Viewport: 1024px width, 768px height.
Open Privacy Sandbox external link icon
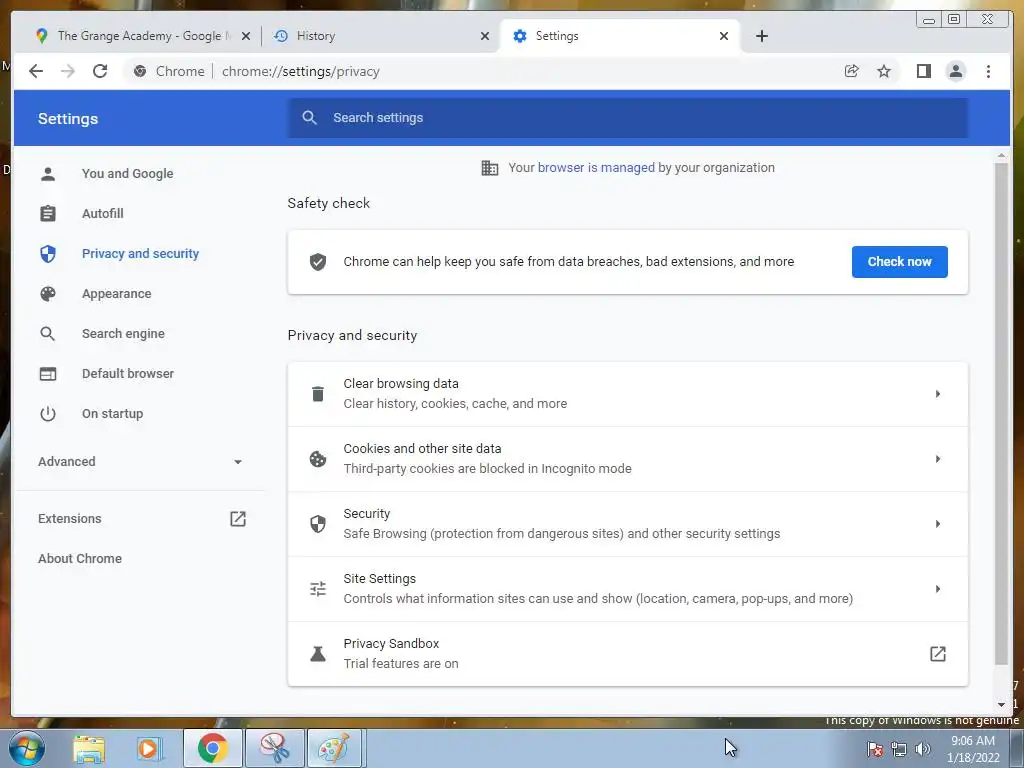pos(938,654)
